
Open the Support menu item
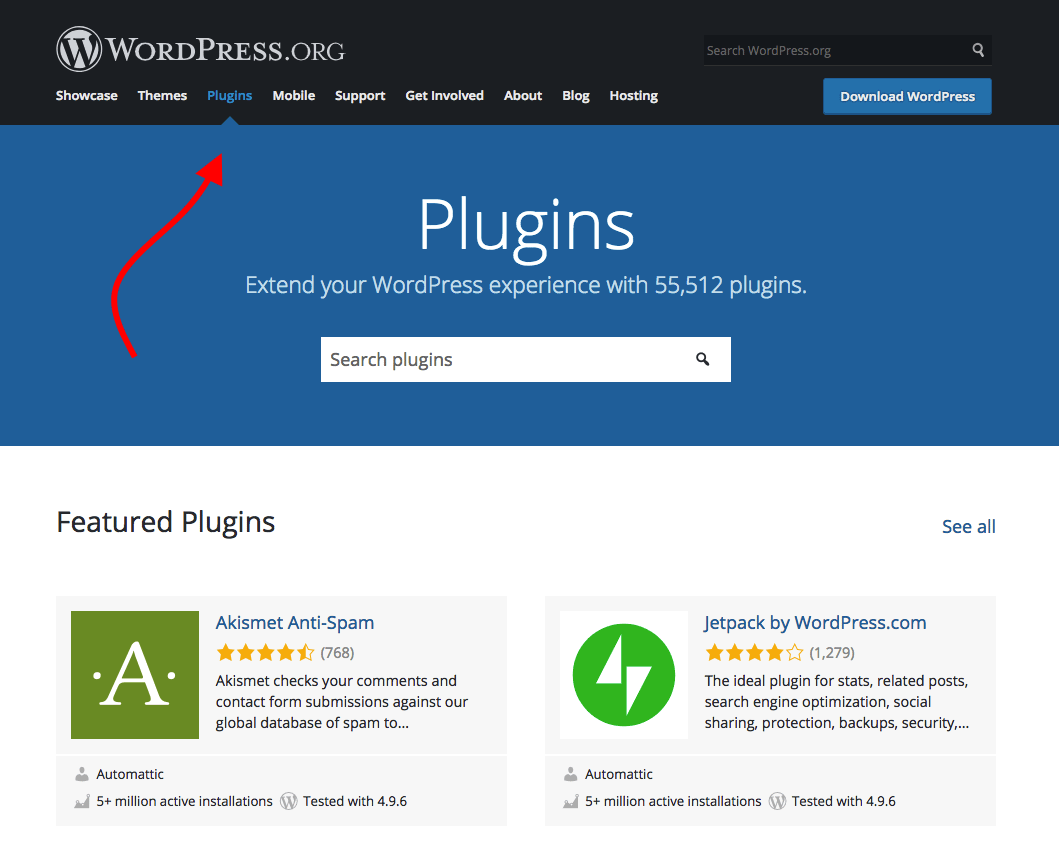click(360, 96)
